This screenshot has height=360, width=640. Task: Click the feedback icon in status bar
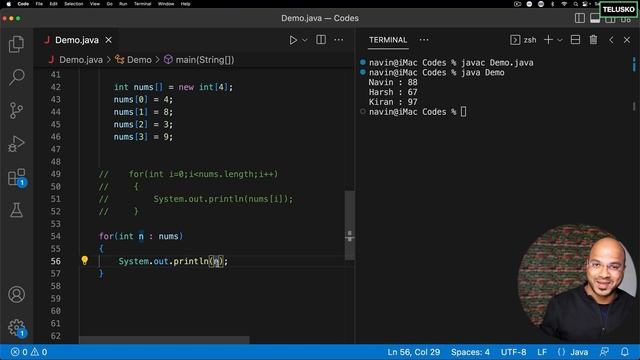(604, 352)
